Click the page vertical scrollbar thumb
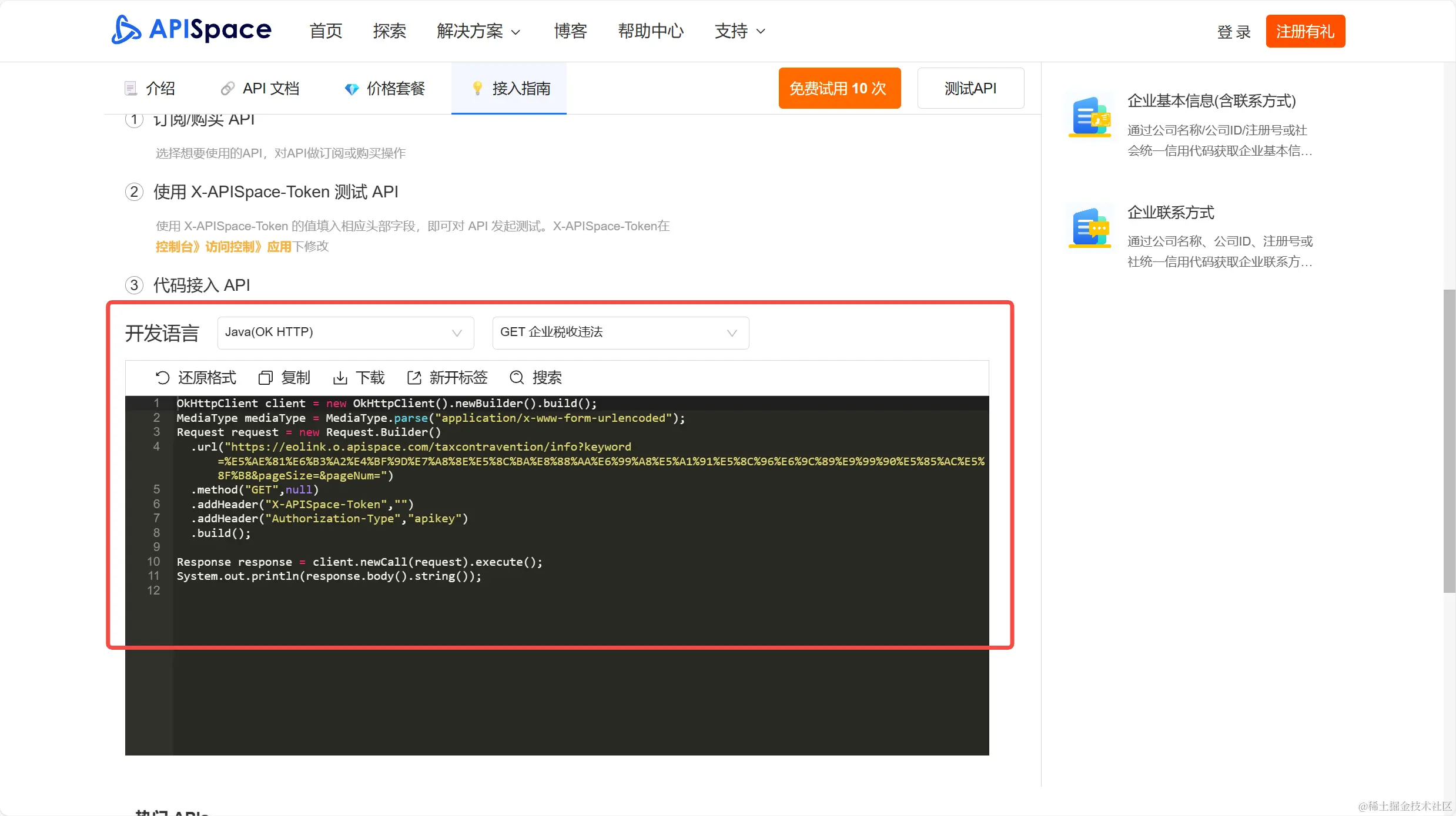This screenshot has width=1456, height=816. click(x=1449, y=441)
